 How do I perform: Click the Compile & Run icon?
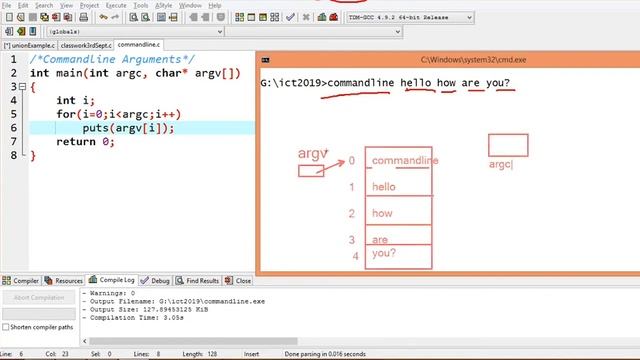pyautogui.click(x=263, y=17)
